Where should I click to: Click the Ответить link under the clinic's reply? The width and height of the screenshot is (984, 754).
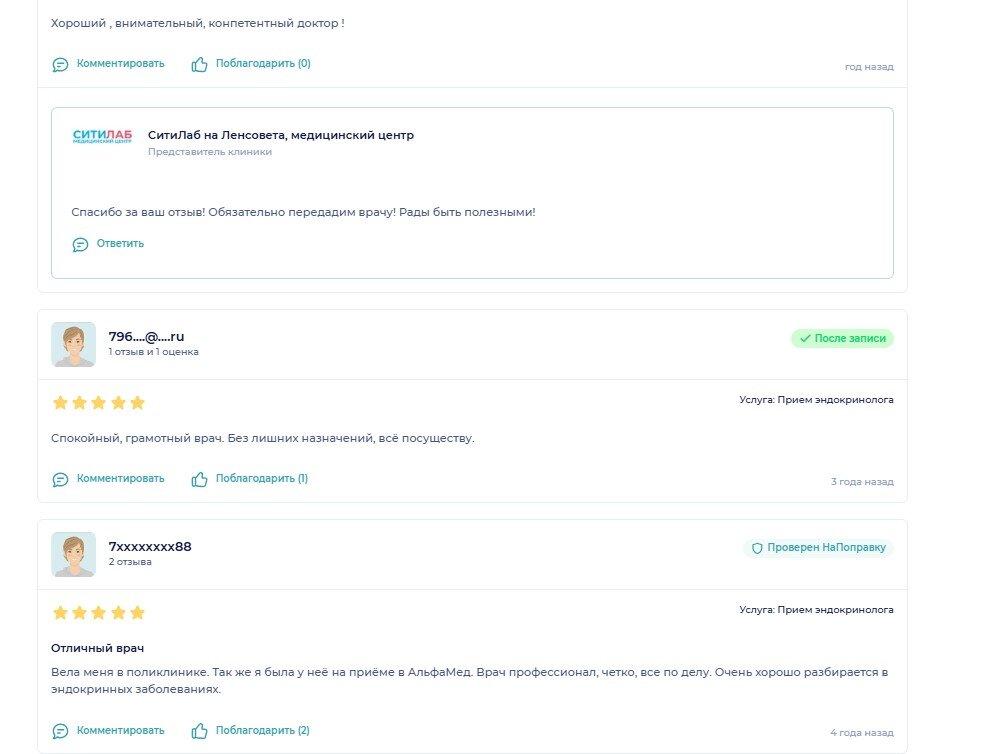tap(120, 244)
